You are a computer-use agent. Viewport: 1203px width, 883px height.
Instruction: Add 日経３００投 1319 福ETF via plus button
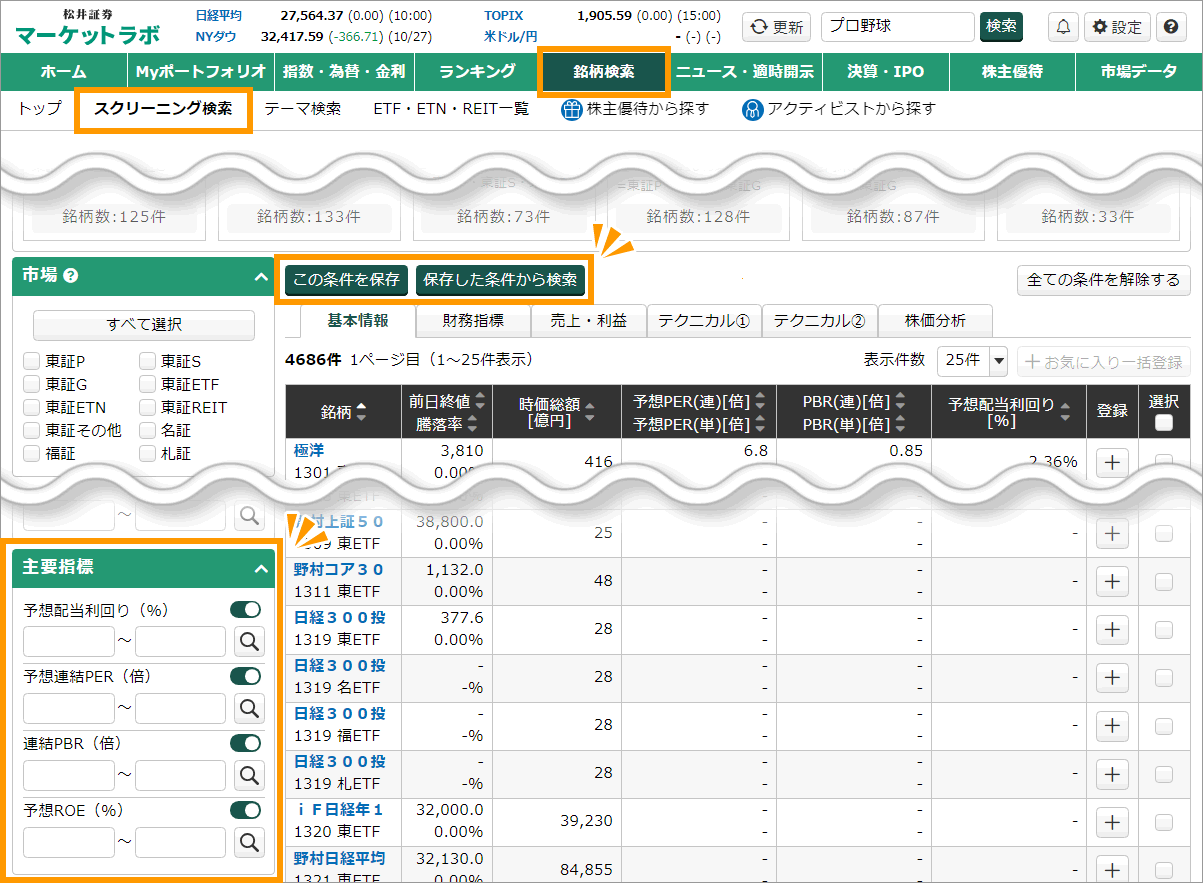1112,726
